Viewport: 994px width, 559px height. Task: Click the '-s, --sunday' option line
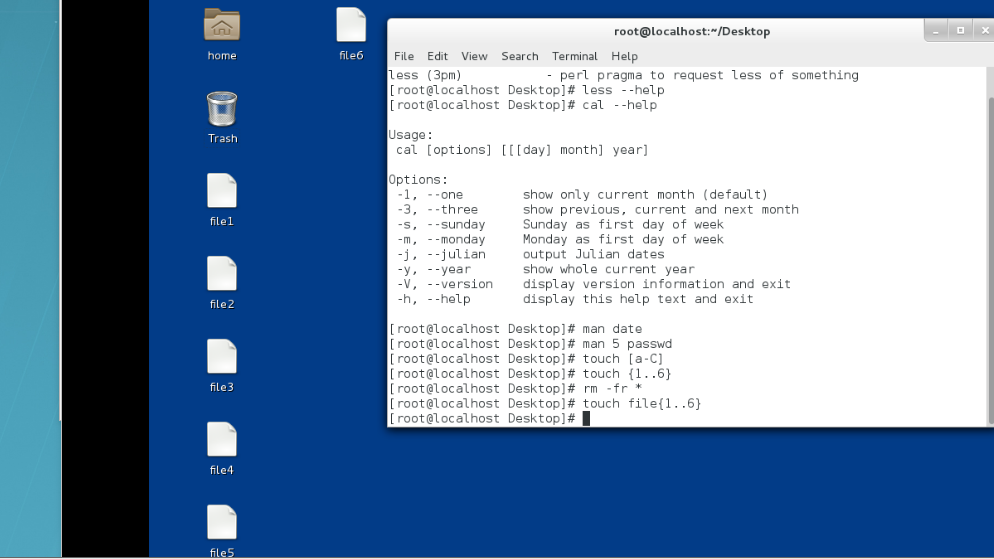click(x=560, y=224)
